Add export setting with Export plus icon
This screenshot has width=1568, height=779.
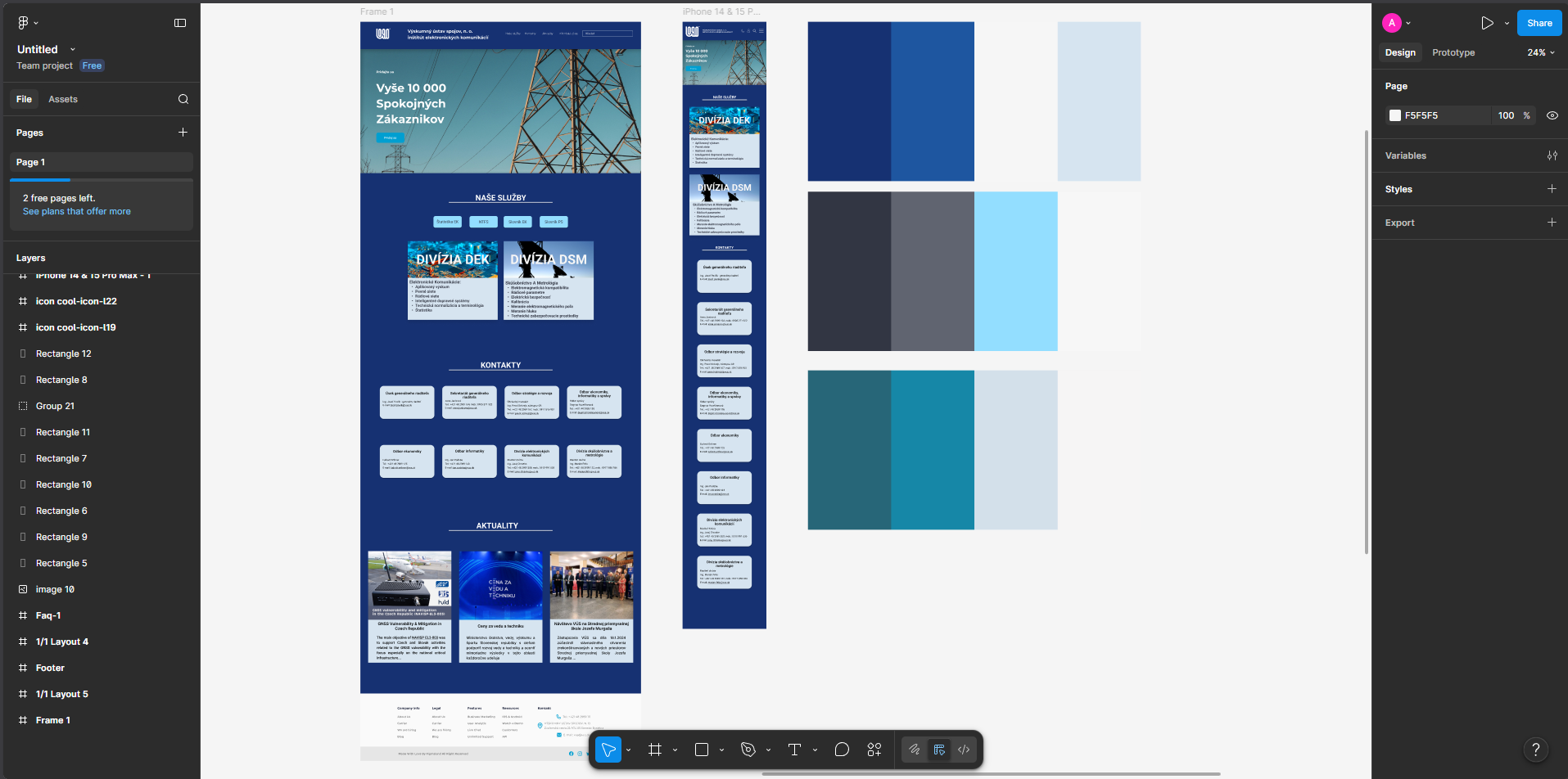pos(1552,223)
